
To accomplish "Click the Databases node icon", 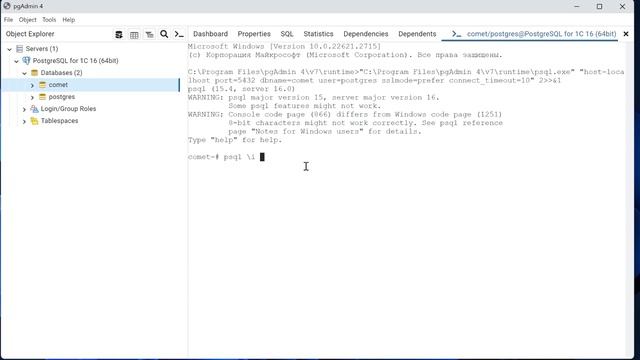I will (34, 73).
